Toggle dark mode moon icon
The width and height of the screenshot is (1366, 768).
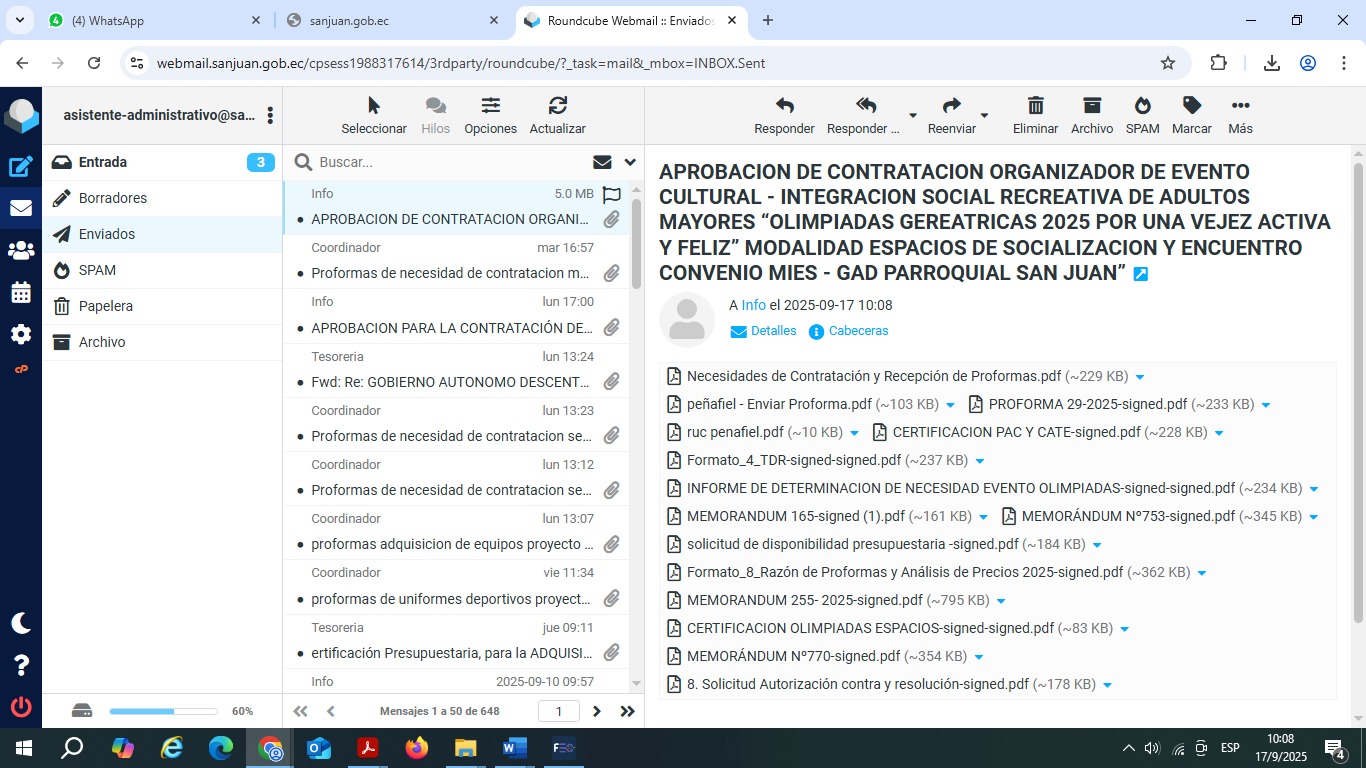pyautogui.click(x=21, y=623)
